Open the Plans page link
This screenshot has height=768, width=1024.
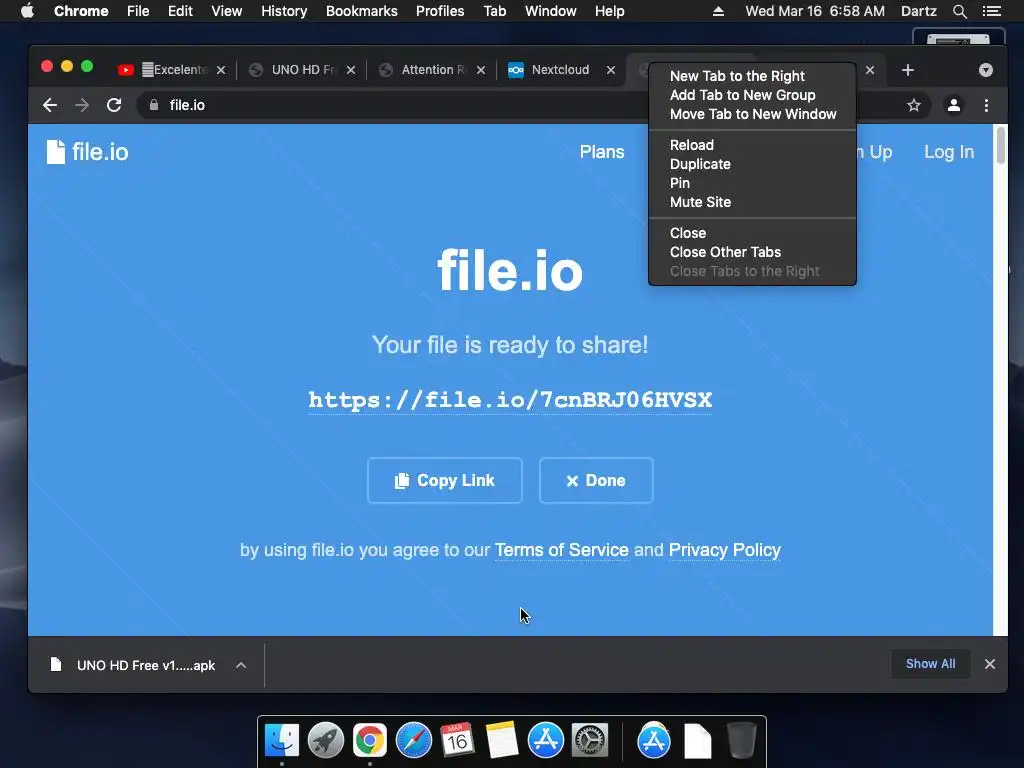(x=601, y=152)
